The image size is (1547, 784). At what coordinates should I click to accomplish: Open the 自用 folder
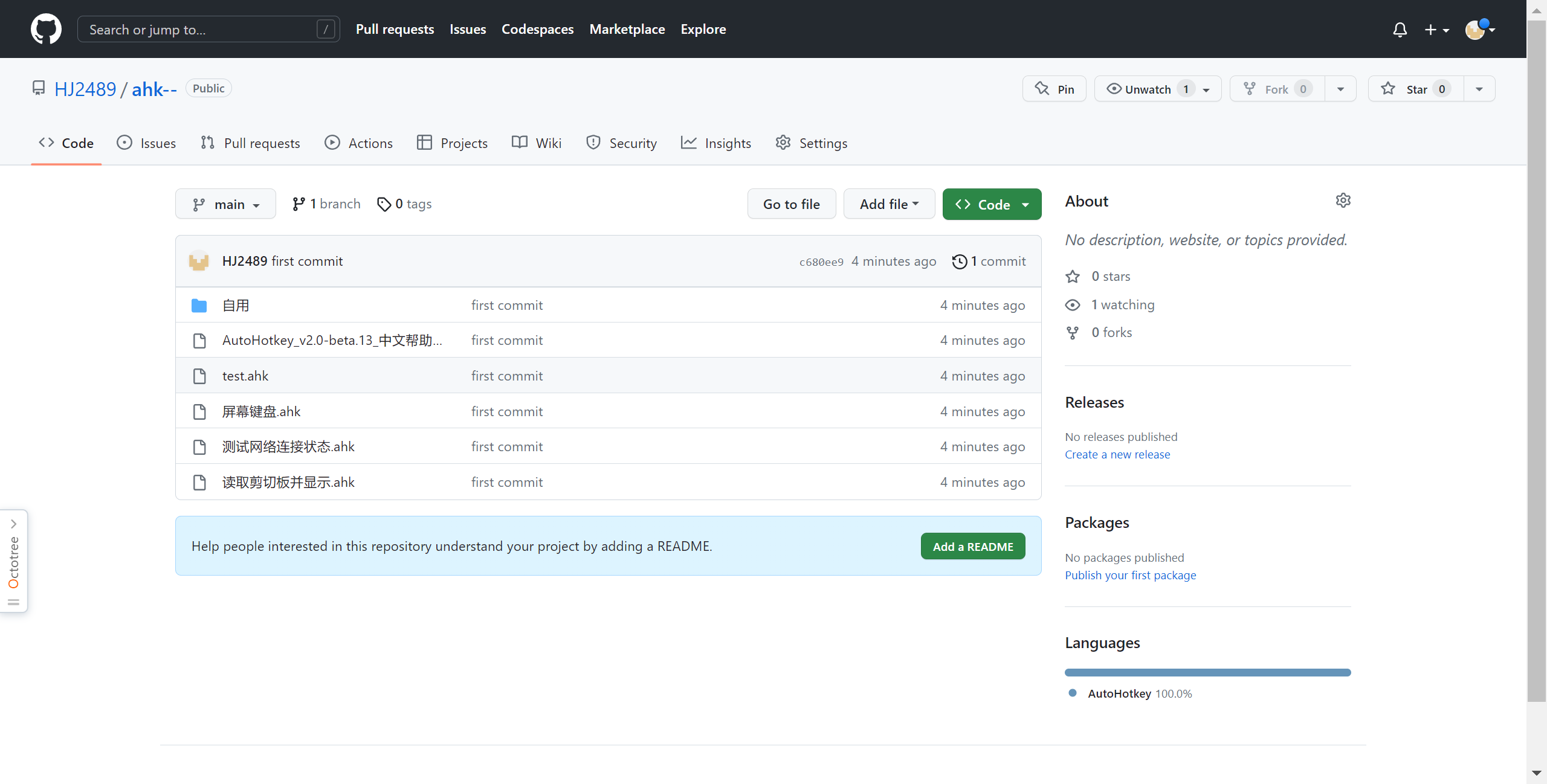click(236, 305)
